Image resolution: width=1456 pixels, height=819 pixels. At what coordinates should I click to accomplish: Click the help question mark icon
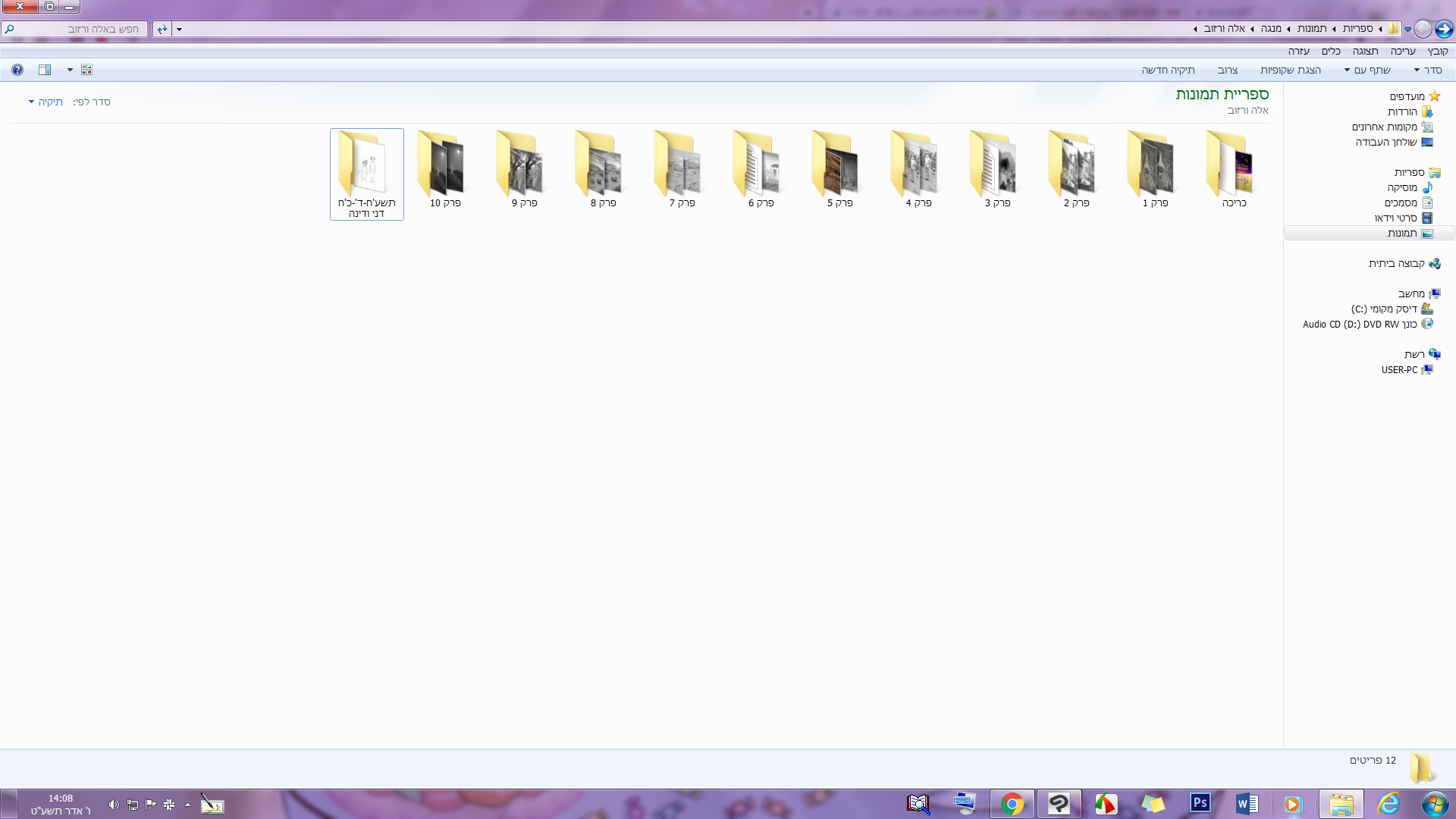tap(17, 70)
